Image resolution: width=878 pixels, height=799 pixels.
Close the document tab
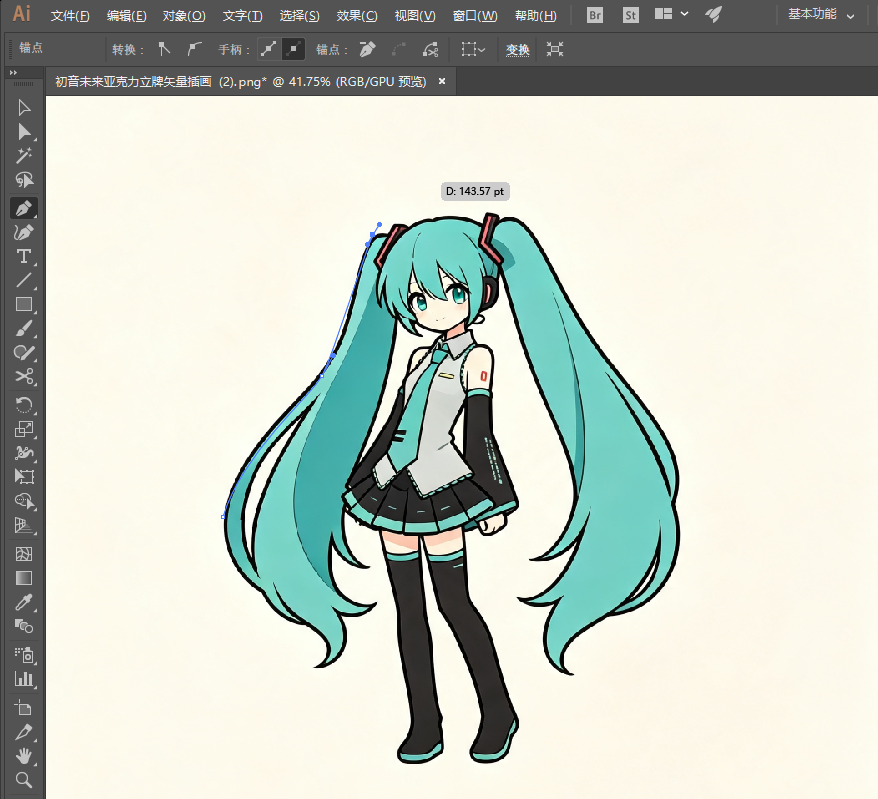(442, 82)
